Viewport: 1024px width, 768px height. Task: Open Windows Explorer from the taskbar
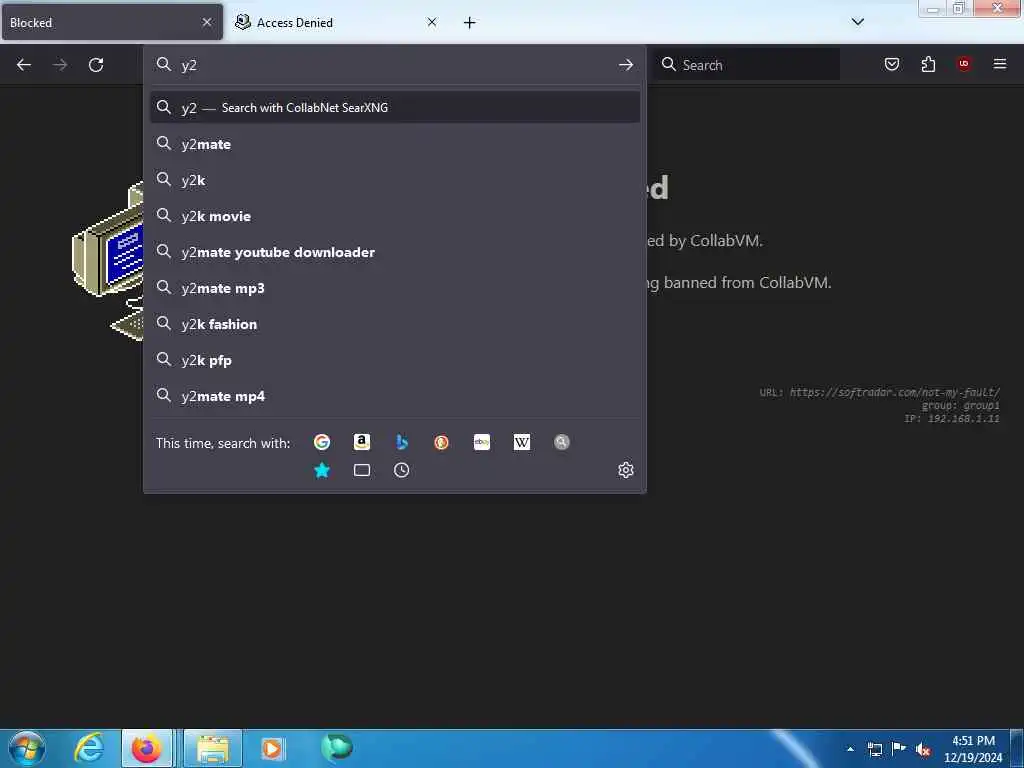(213, 748)
